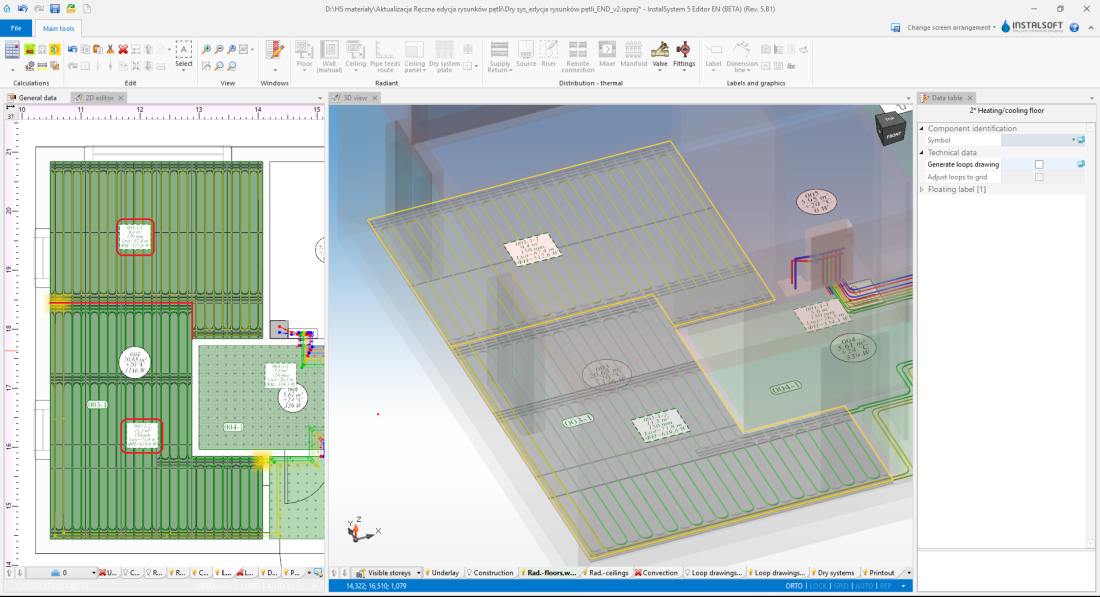Click the Zoom in magnifier icon
Image resolution: width=1100 pixels, height=597 pixels.
click(206, 50)
